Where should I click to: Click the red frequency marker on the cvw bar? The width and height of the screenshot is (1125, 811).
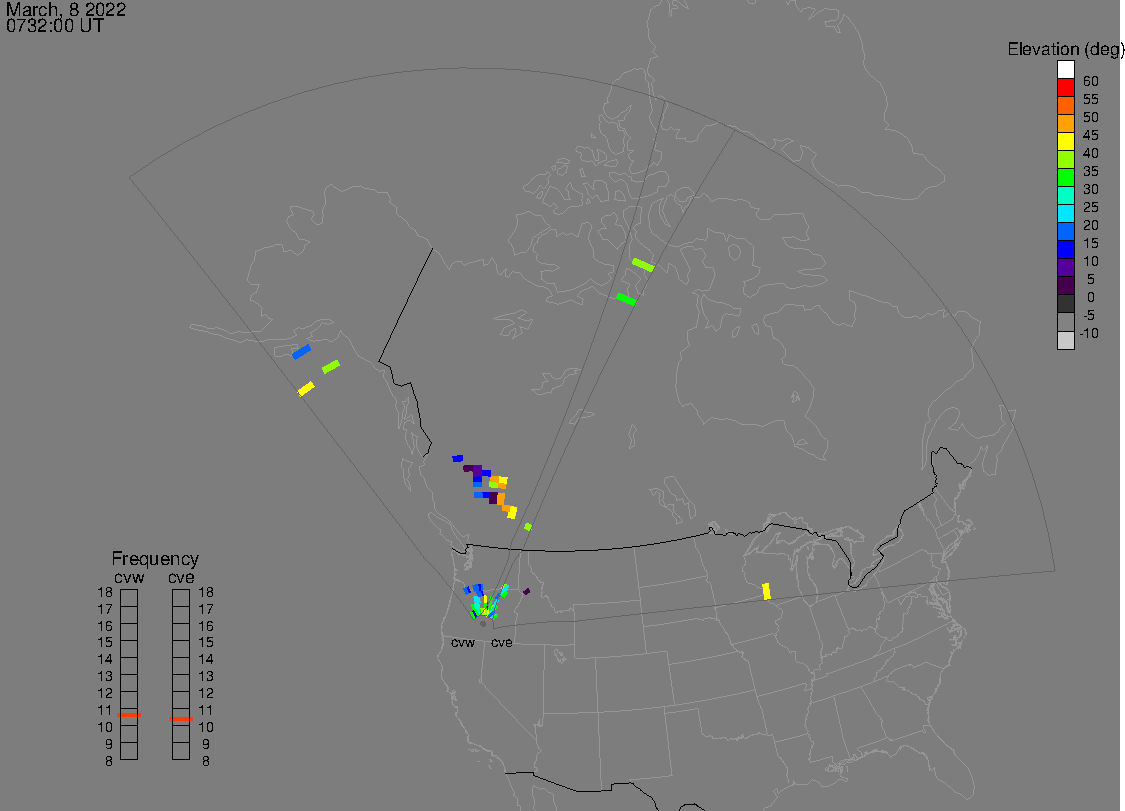[x=129, y=715]
